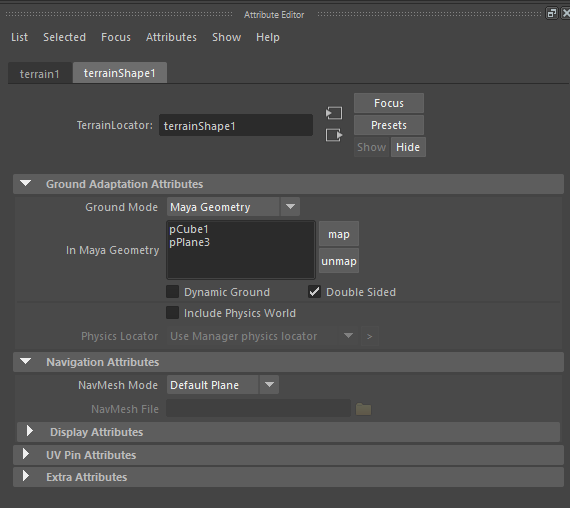
Task: Click the map button
Action: [339, 234]
